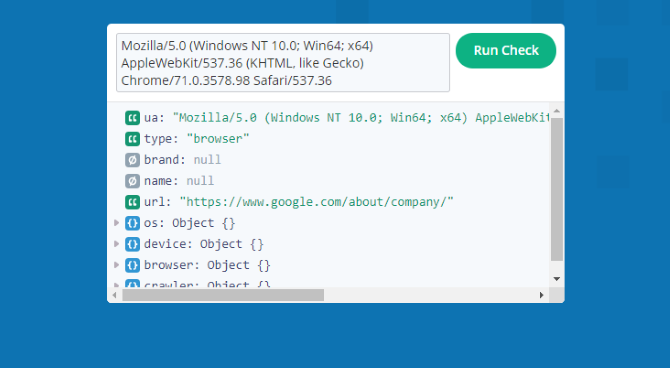Click the null icon beside brand

pos(132,160)
